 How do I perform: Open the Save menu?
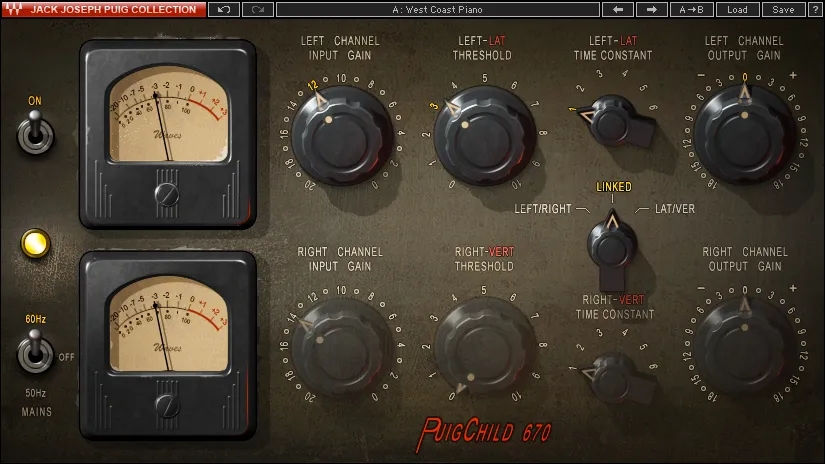[x=783, y=9]
